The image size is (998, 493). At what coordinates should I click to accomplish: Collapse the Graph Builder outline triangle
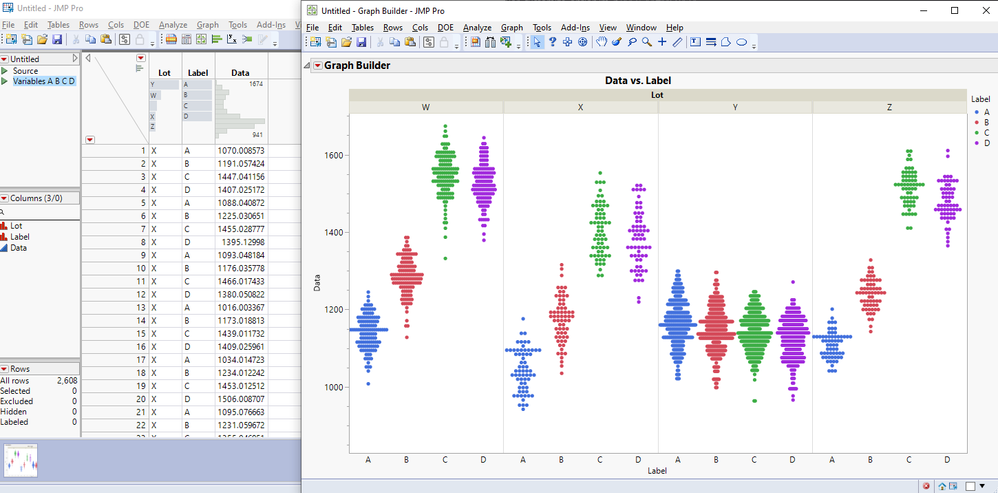(307, 66)
